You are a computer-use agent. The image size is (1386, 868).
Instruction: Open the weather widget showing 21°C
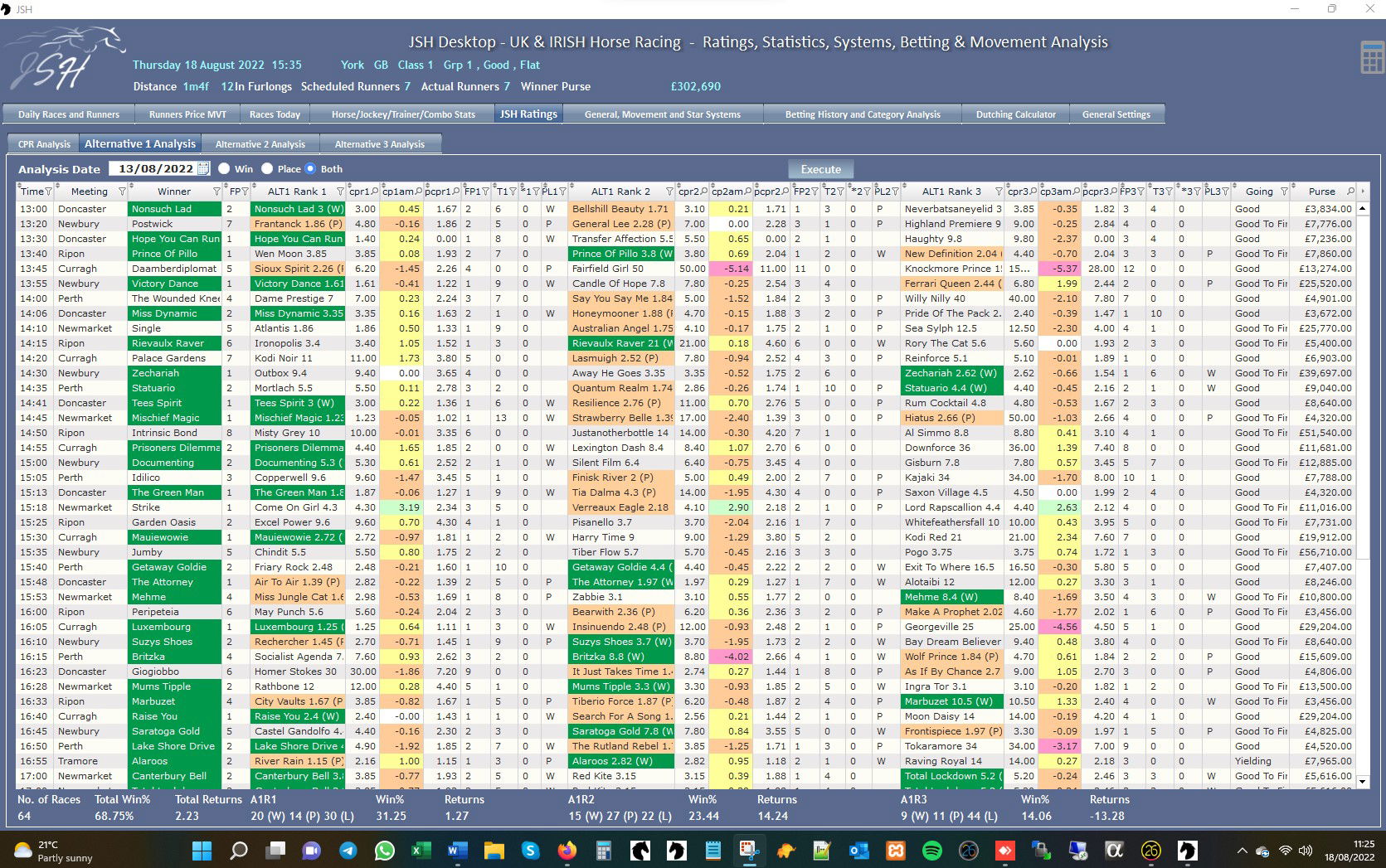54,851
